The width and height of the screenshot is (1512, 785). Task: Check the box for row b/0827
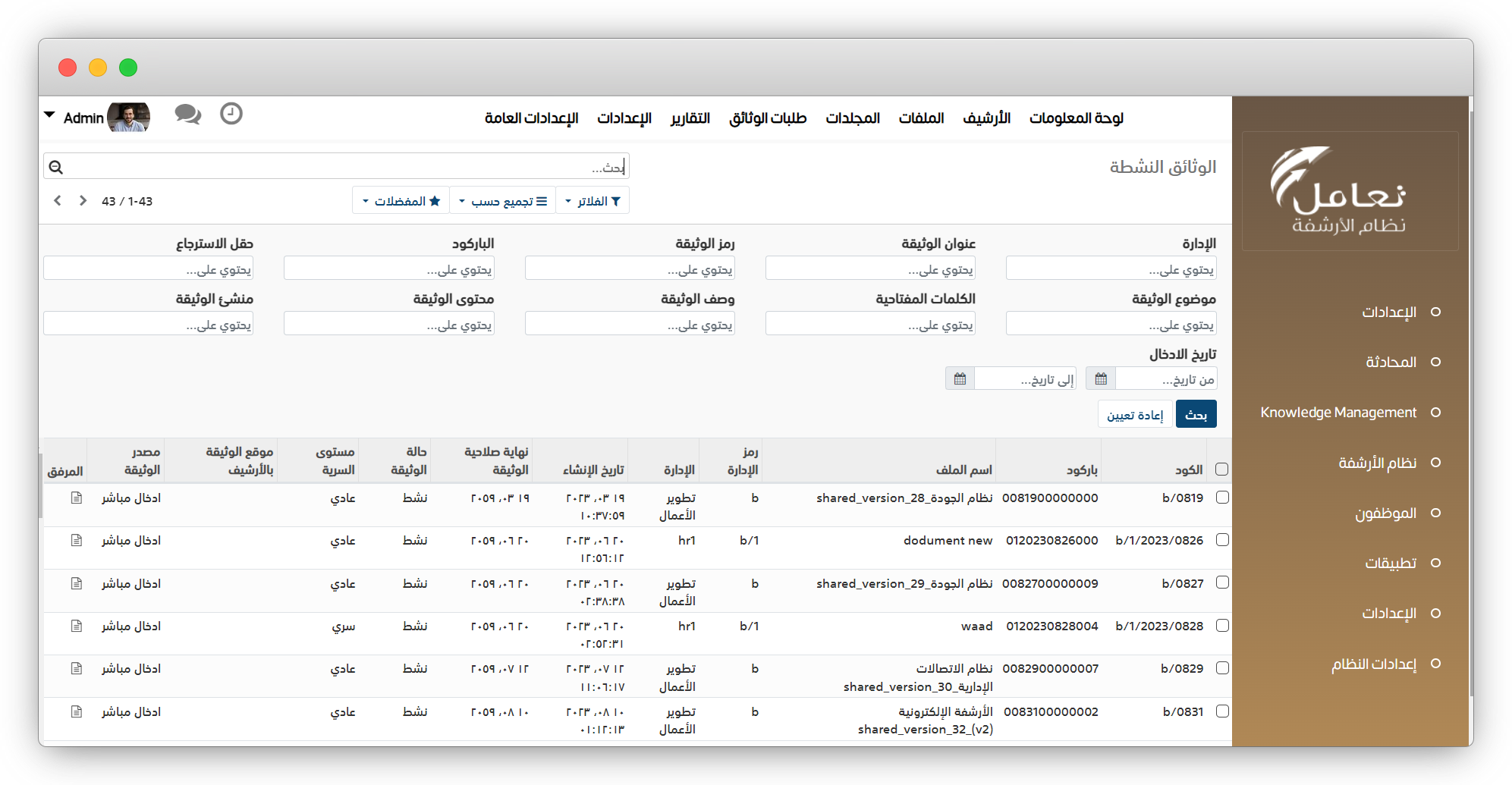(1221, 582)
